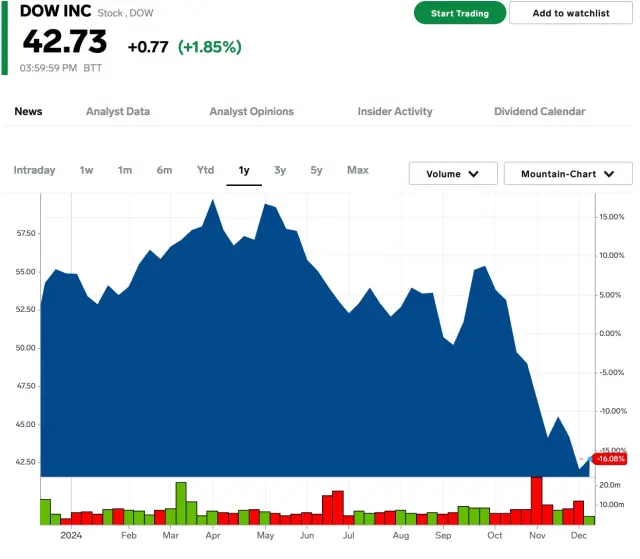Select the 3y chart range
Screen dimensions: 640x559
point(280,170)
